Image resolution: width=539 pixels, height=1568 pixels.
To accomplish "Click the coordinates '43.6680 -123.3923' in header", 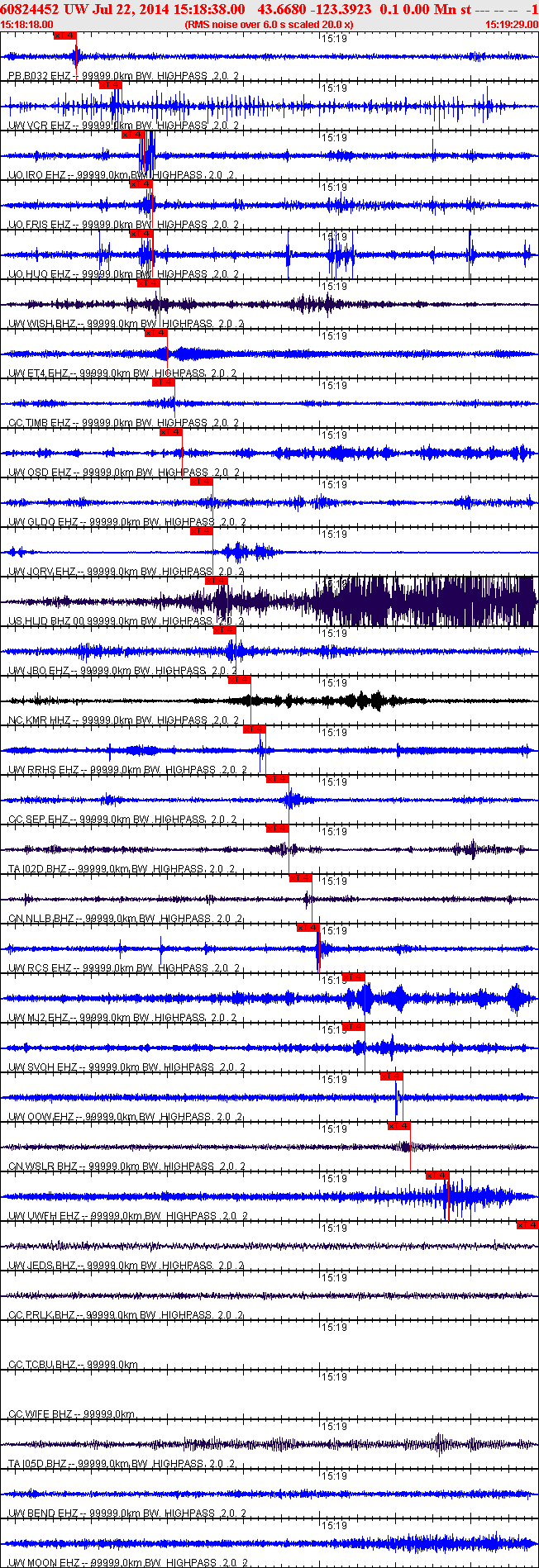I will click(315, 9).
